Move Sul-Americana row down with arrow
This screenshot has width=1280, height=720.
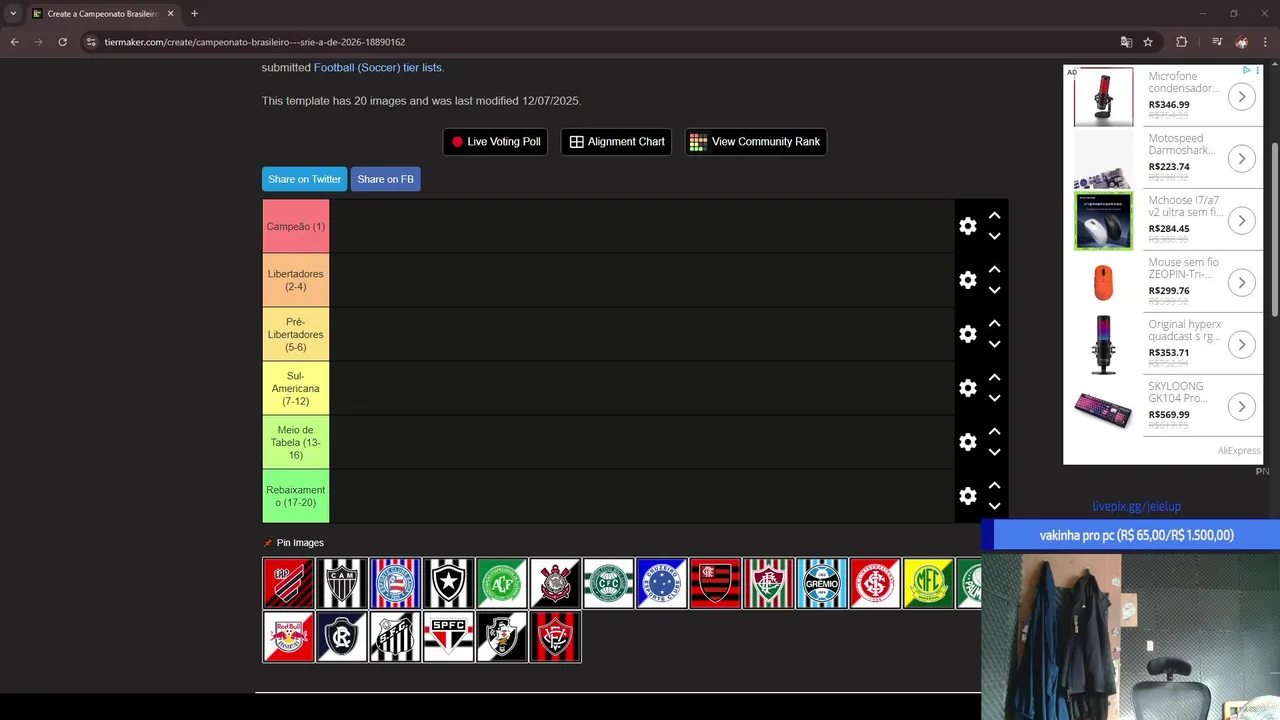click(x=994, y=399)
